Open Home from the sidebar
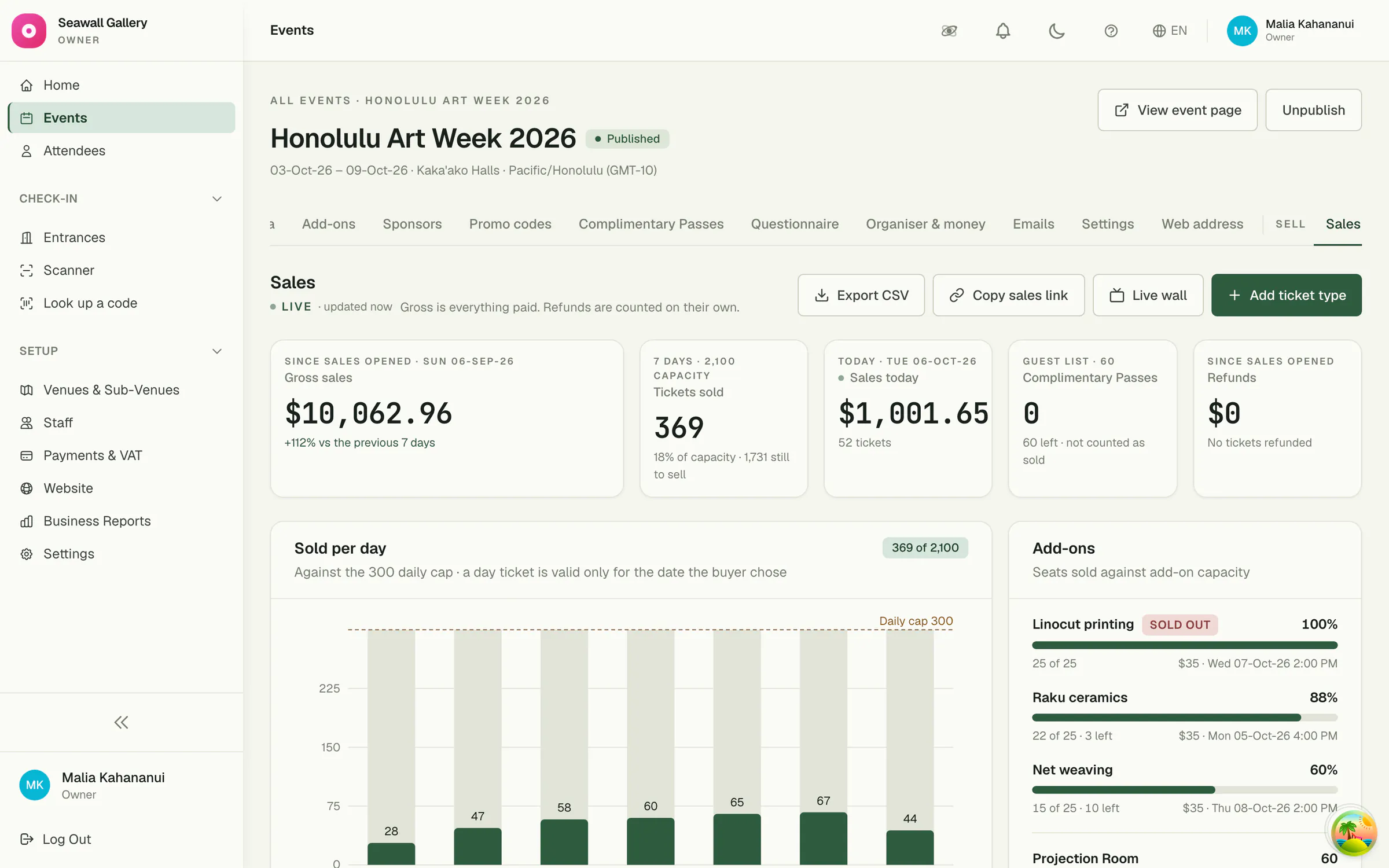 [x=122, y=85]
